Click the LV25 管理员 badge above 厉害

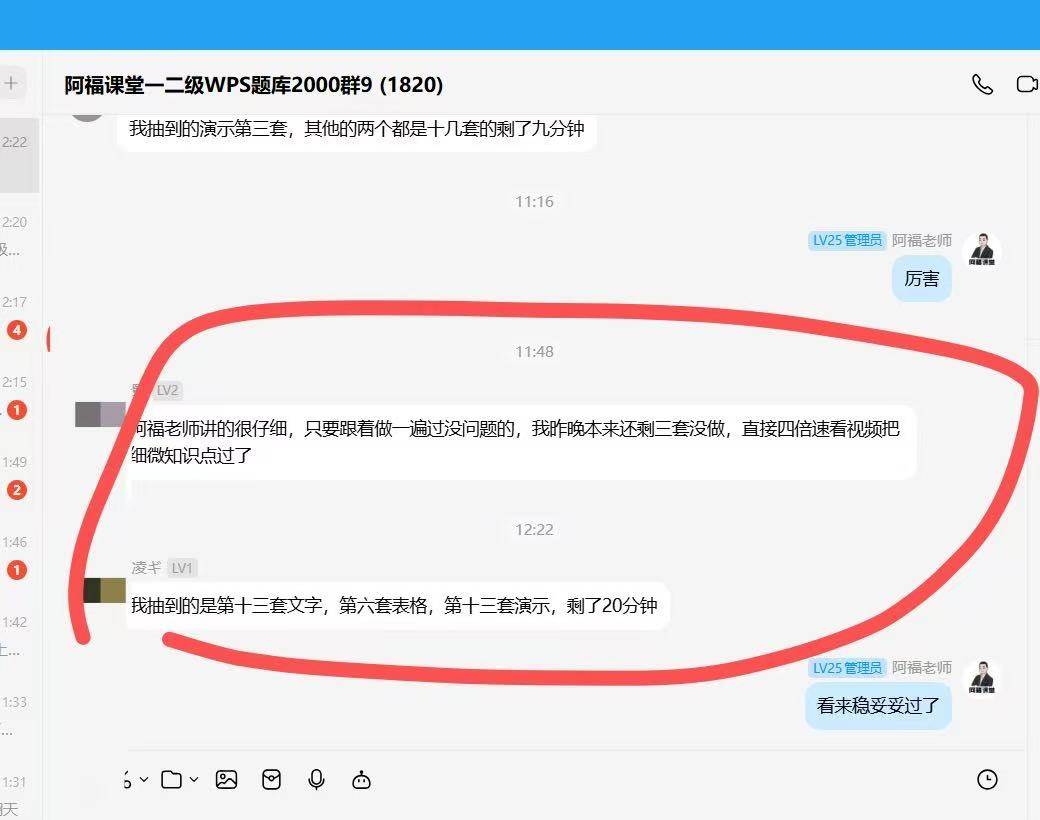(x=847, y=240)
